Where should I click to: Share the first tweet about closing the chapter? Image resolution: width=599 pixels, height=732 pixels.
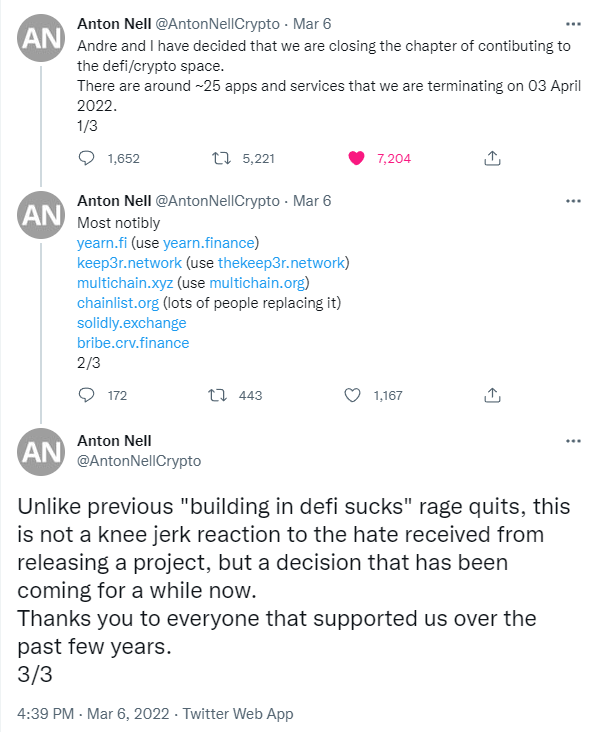click(x=492, y=158)
